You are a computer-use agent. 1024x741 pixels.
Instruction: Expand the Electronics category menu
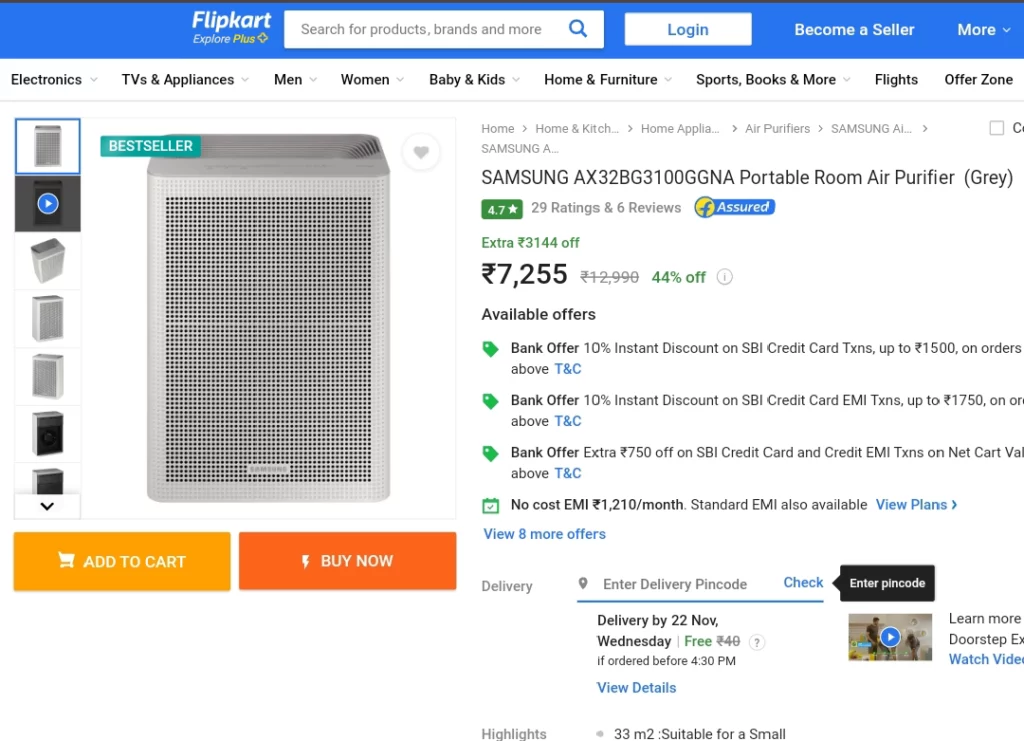pyautogui.click(x=54, y=80)
